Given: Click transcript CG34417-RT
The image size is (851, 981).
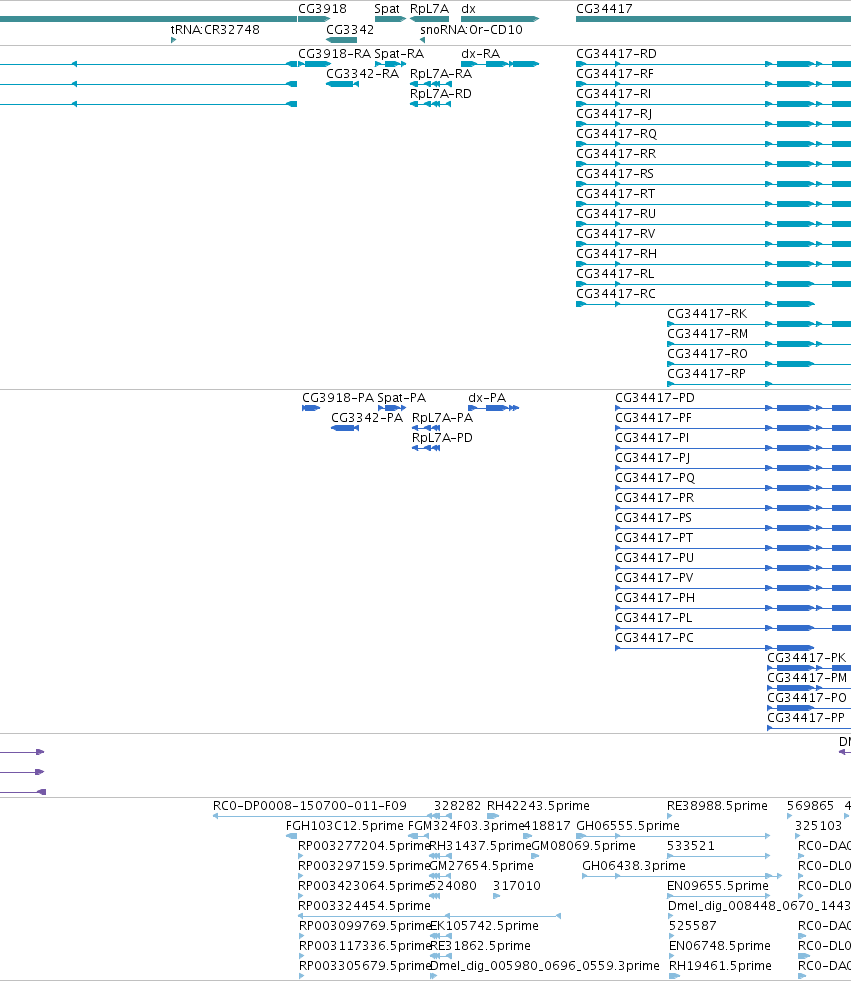Looking at the screenshot, I should pos(615,194).
